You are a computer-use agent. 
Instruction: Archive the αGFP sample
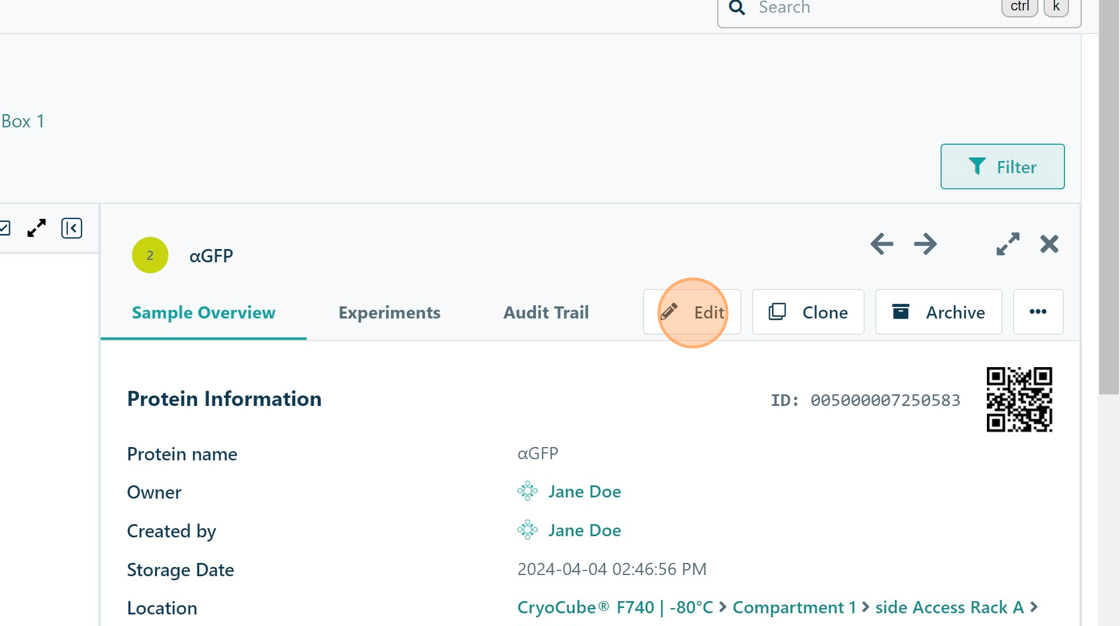[x=939, y=312]
